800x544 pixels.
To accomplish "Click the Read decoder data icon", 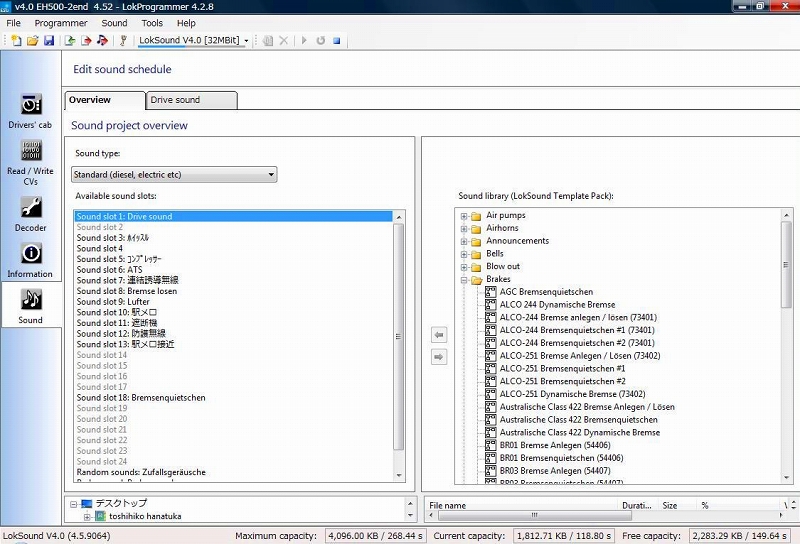I will pos(70,40).
